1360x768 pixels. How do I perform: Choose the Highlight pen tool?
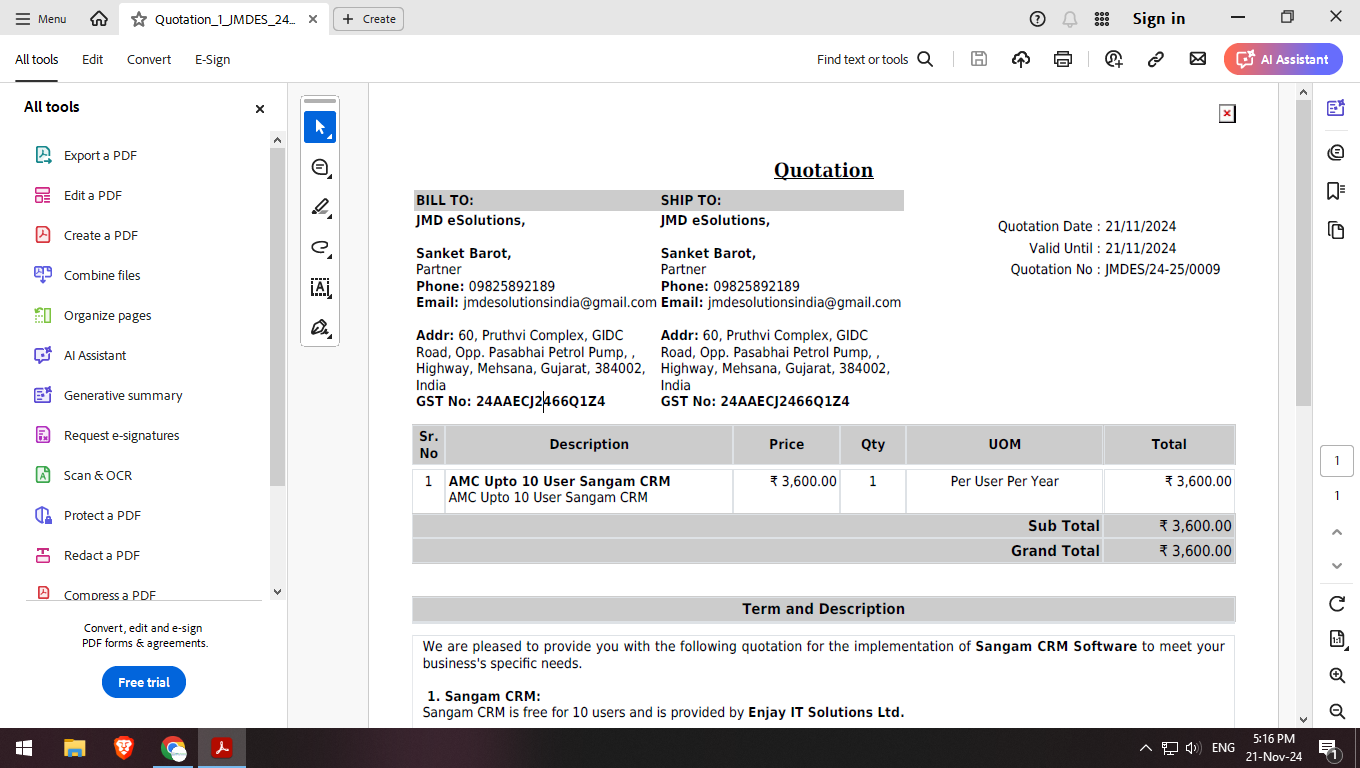coord(320,207)
